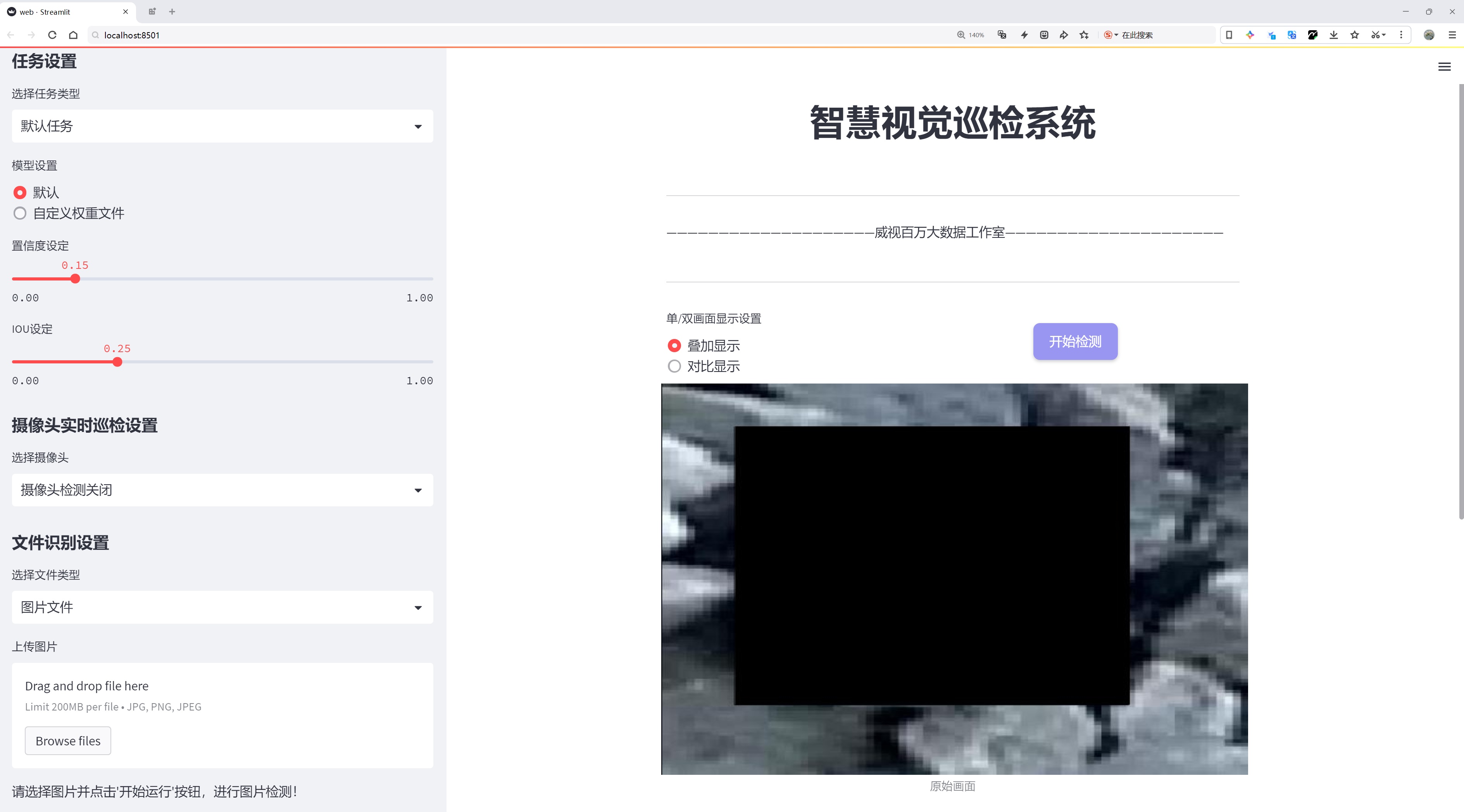Click the browser forward arrow
The width and height of the screenshot is (1464, 812).
(31, 35)
